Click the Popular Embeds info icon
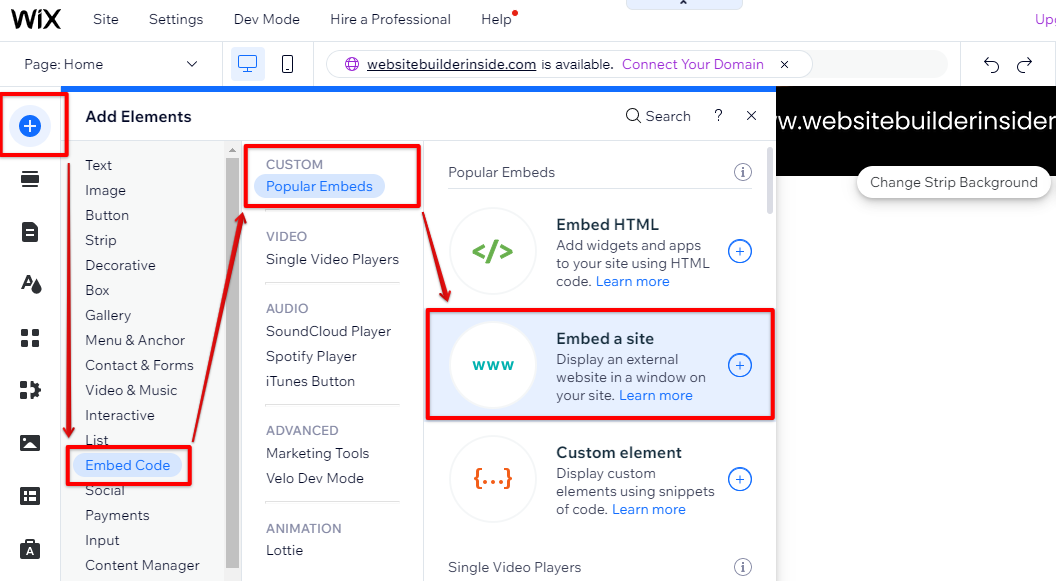1056x581 pixels. click(742, 172)
